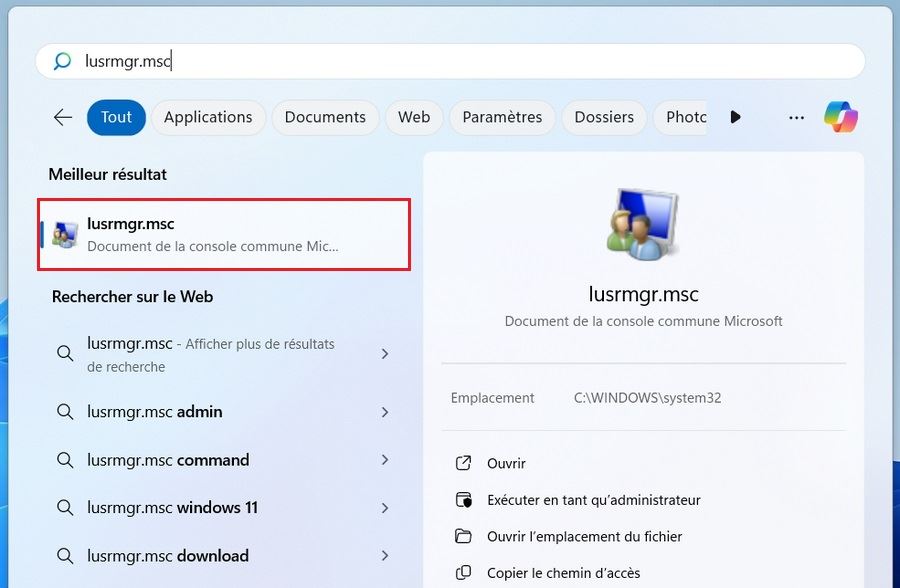The width and height of the screenshot is (900, 588).
Task: Expand the lusrmgr.msc download suggestion chevron
Action: point(385,556)
